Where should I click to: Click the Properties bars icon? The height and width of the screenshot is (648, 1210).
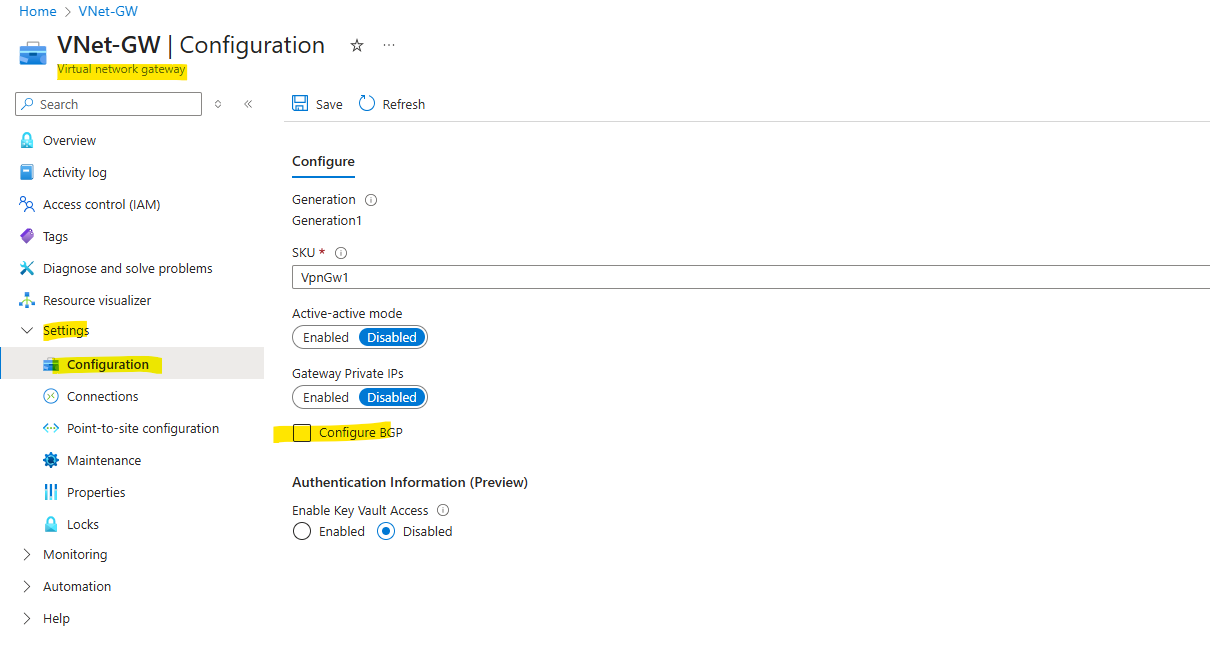click(51, 492)
